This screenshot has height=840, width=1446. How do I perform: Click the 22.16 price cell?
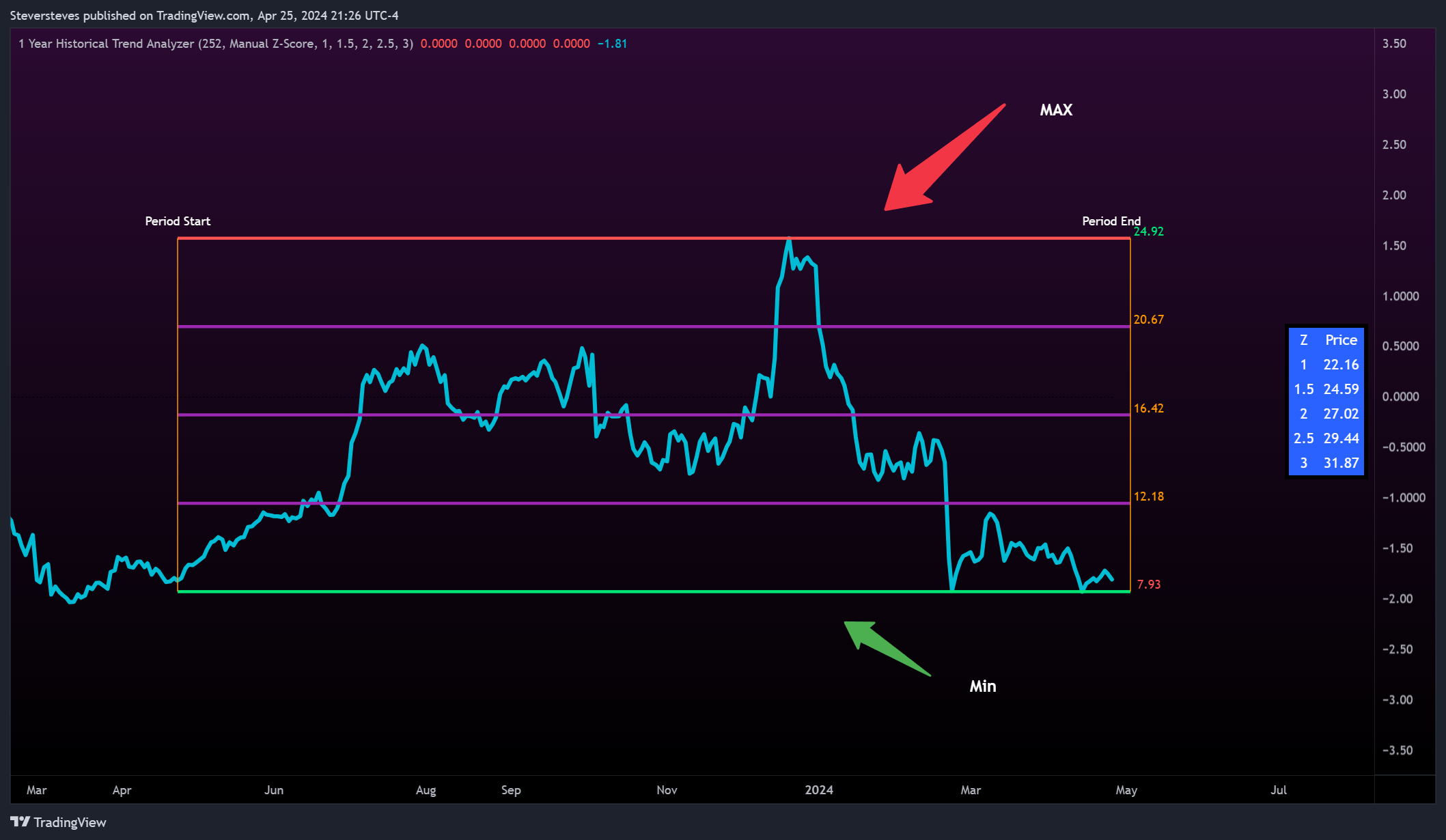1341,365
